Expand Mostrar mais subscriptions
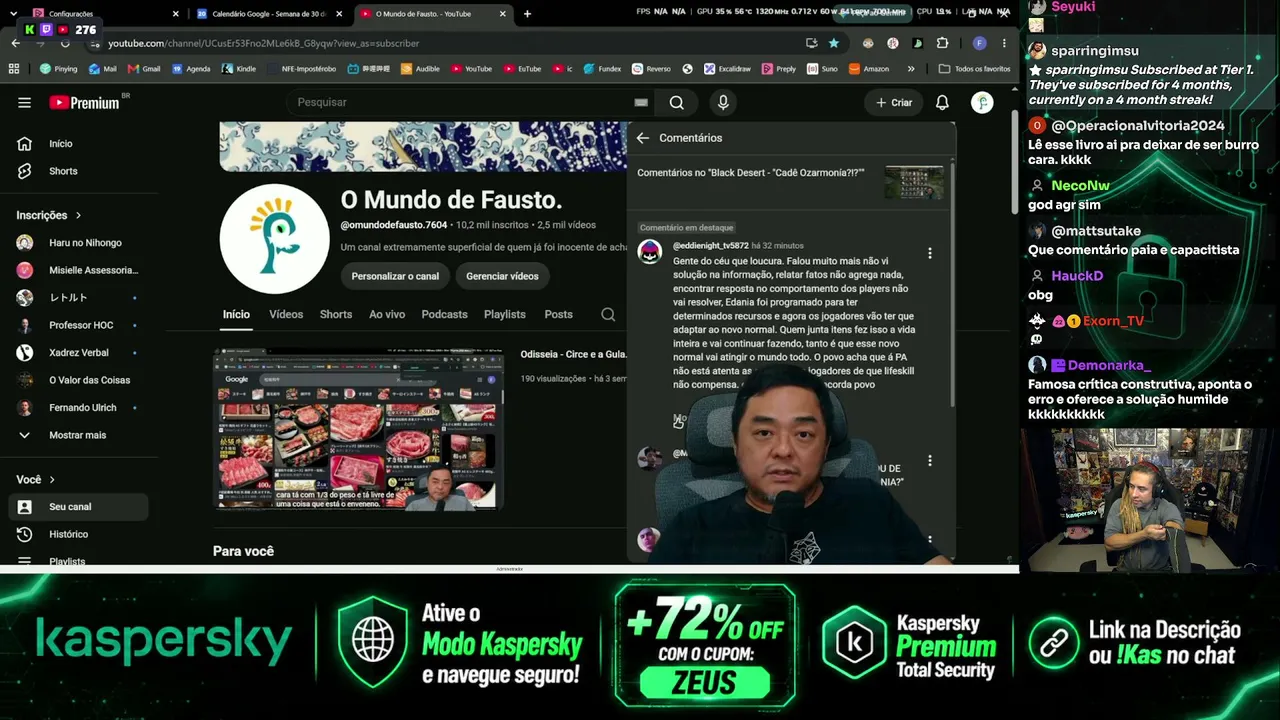1280x720 pixels. 78,435
